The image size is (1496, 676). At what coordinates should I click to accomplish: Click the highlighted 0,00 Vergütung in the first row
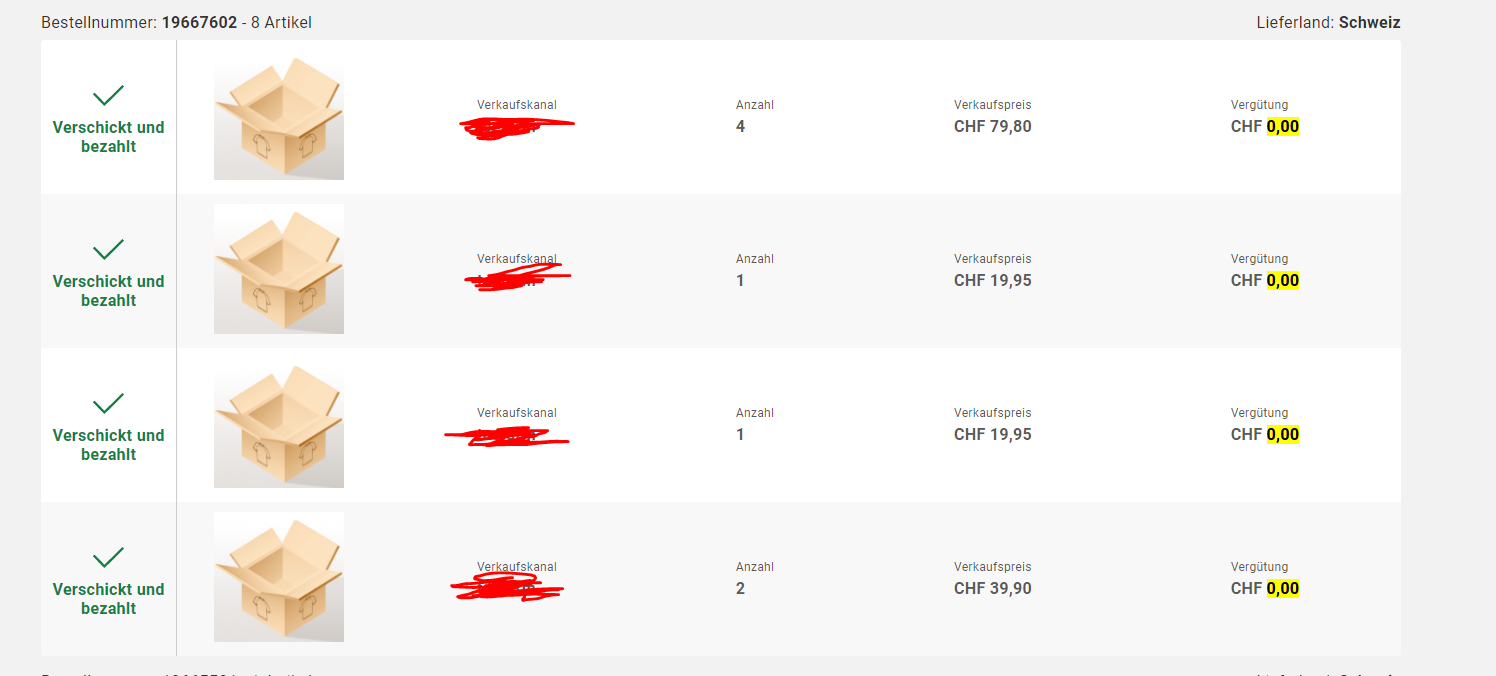pyautogui.click(x=1282, y=127)
